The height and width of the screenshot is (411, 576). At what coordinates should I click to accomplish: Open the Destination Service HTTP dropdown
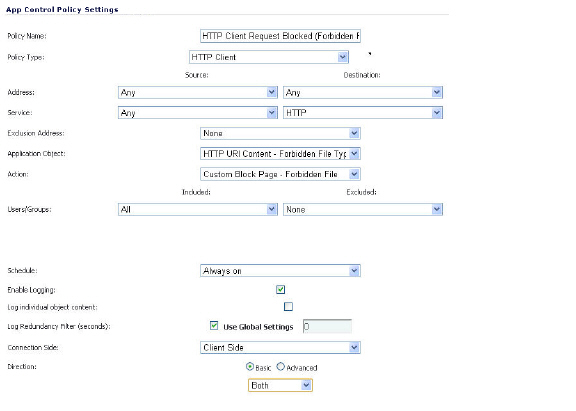point(363,113)
